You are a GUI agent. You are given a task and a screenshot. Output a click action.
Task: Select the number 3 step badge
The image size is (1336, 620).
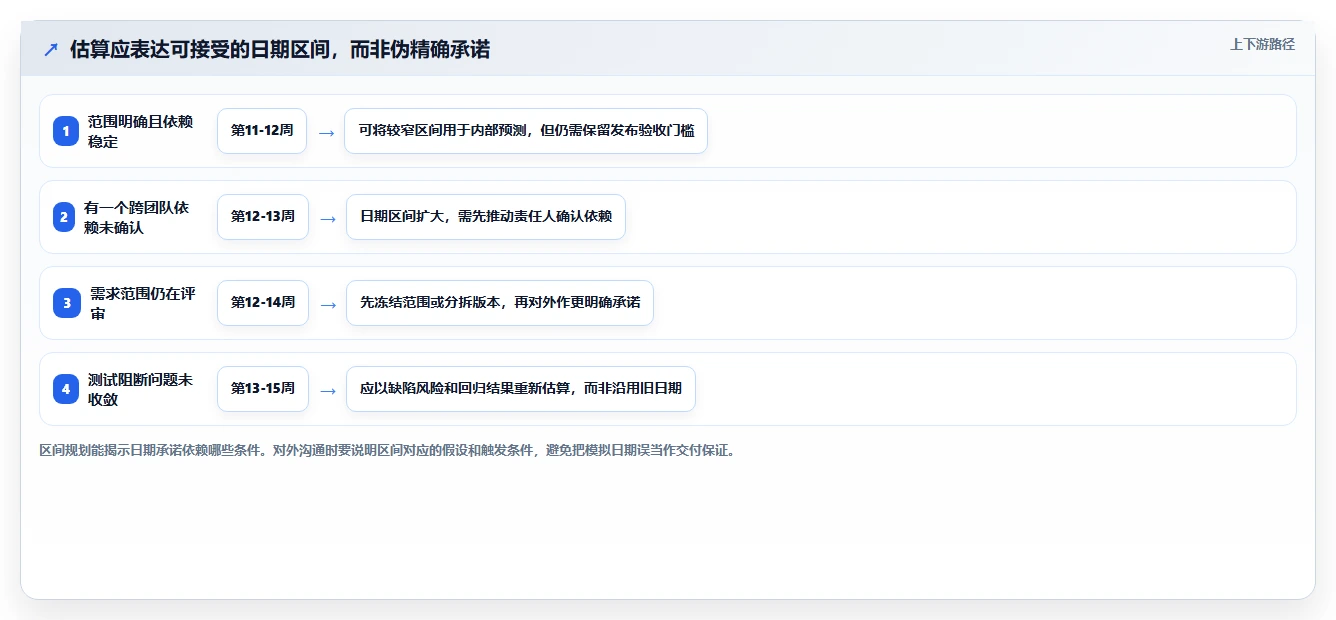pyautogui.click(x=67, y=303)
